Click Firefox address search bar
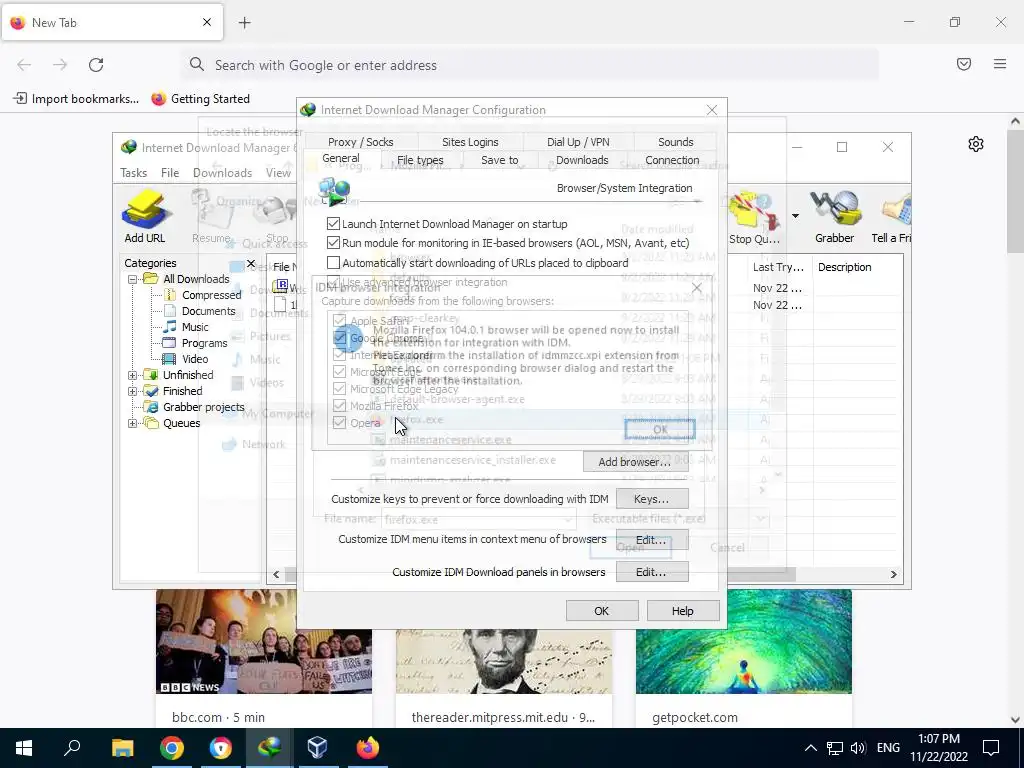The image size is (1024, 768). [x=529, y=65]
